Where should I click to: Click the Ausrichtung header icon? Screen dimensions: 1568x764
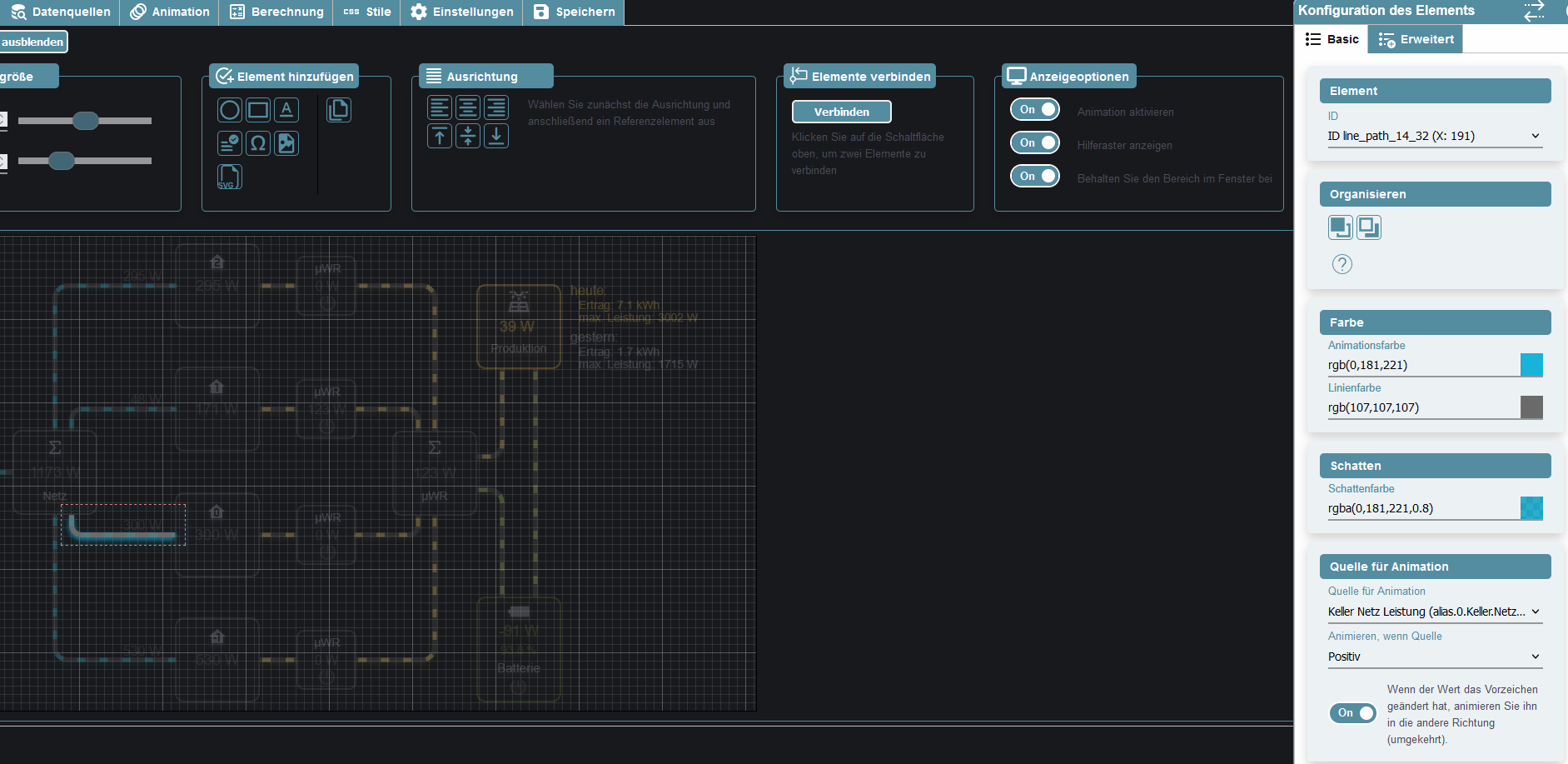click(434, 76)
